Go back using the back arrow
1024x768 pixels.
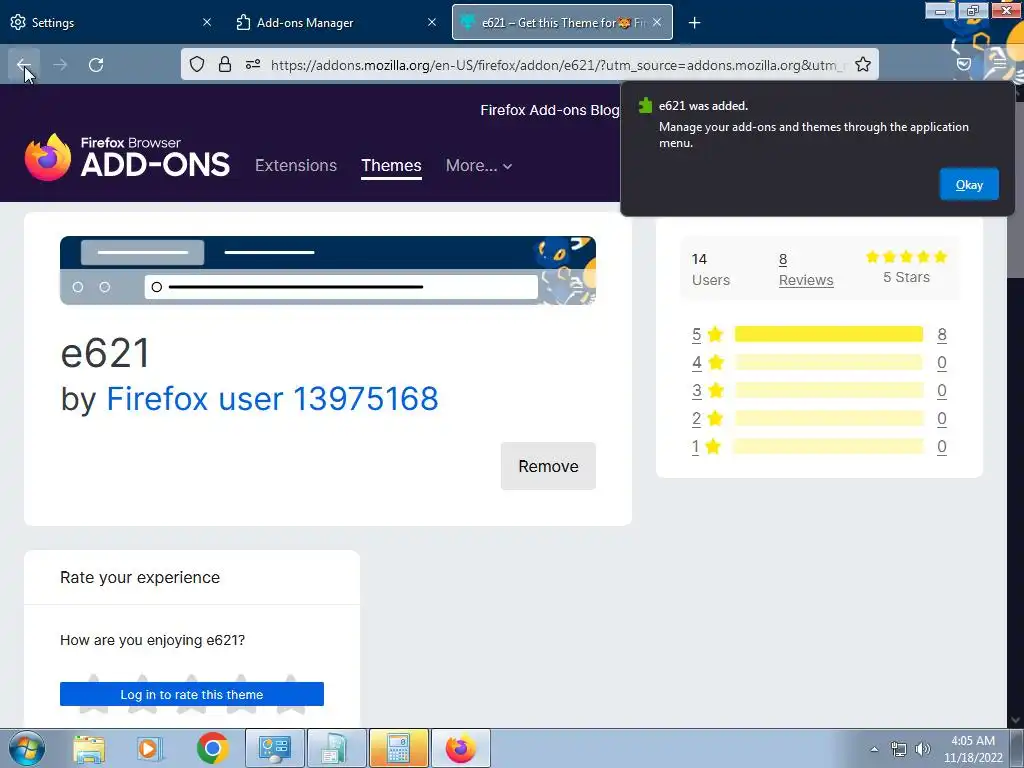pyautogui.click(x=24, y=65)
